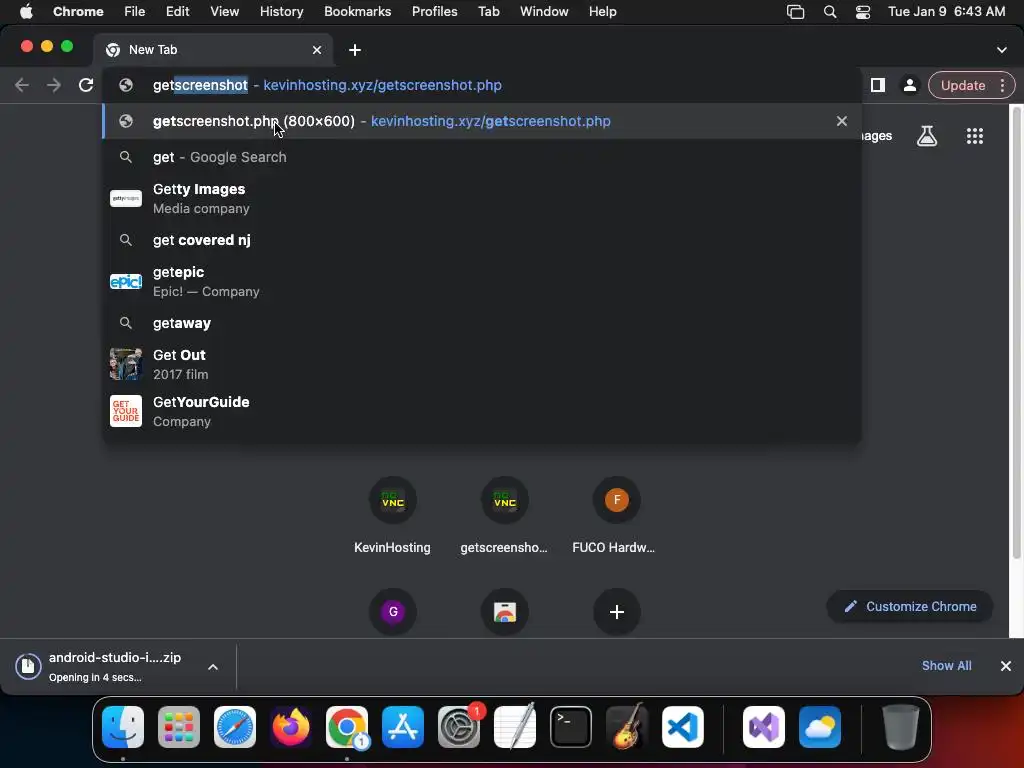Viewport: 1024px width, 768px height.
Task: Open the Trash in the dock
Action: 901,727
